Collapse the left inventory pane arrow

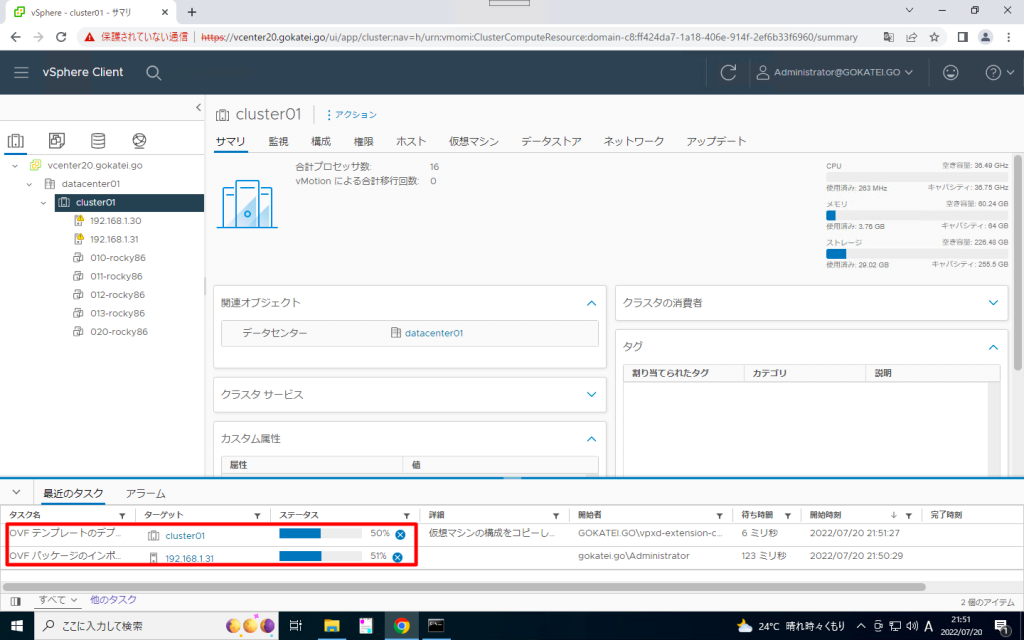pos(198,107)
